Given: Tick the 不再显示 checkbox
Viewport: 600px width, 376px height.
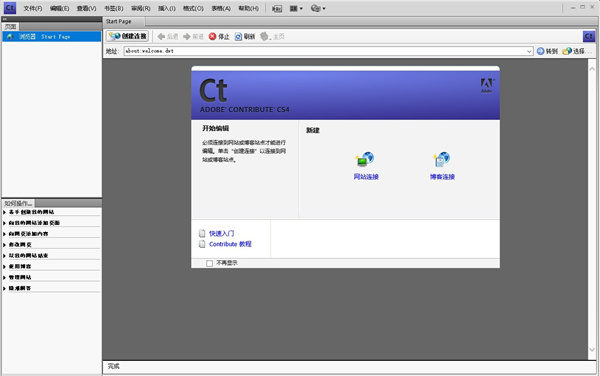Looking at the screenshot, I should tap(209, 263).
